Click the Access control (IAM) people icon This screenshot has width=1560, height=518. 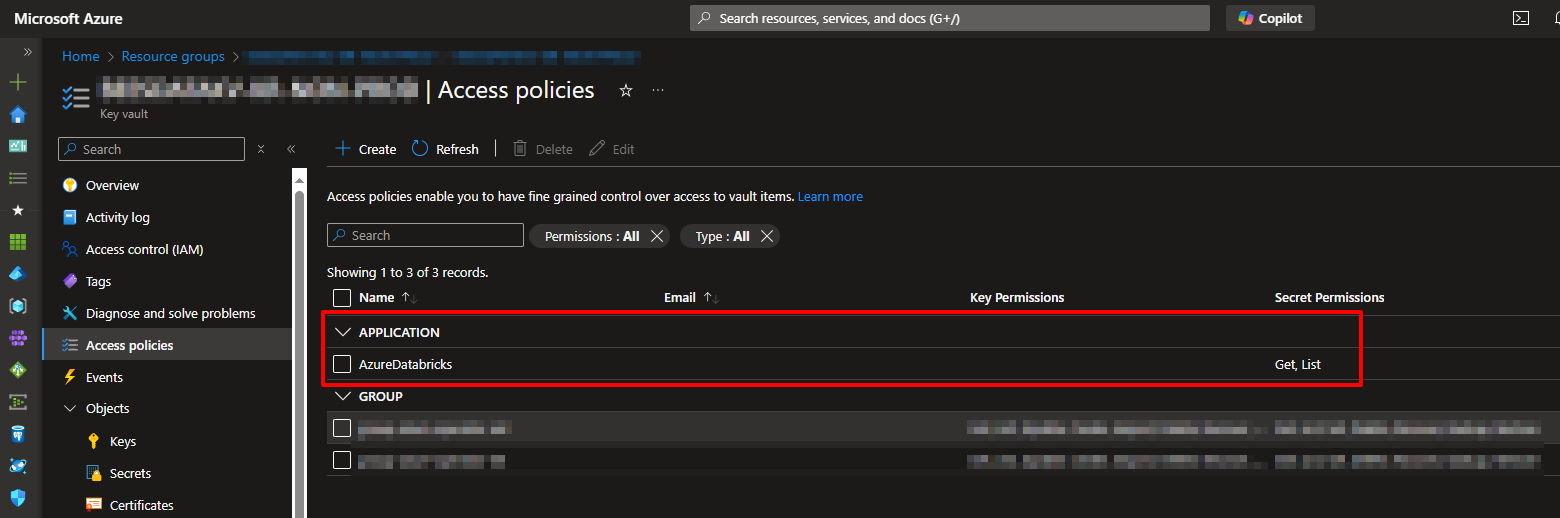[x=69, y=249]
